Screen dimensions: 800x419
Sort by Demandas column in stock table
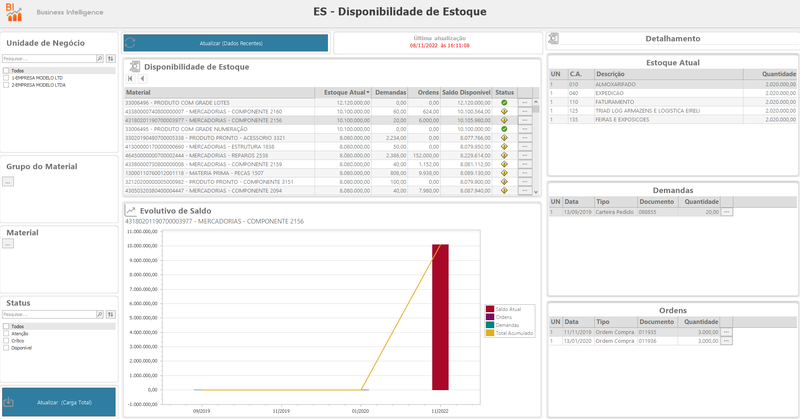coord(390,92)
